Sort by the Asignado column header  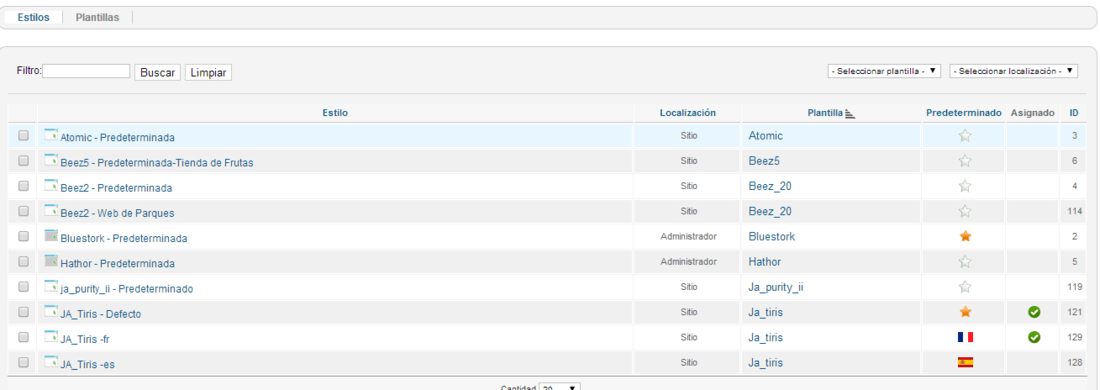(1033, 112)
